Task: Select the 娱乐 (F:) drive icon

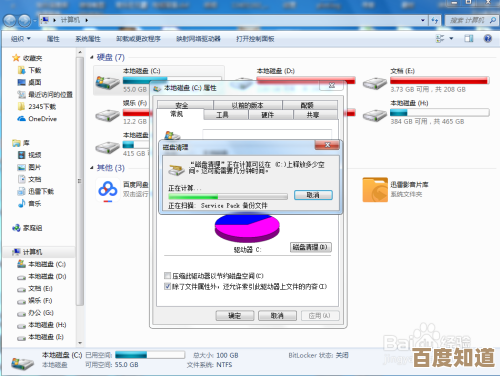Action: pos(107,115)
